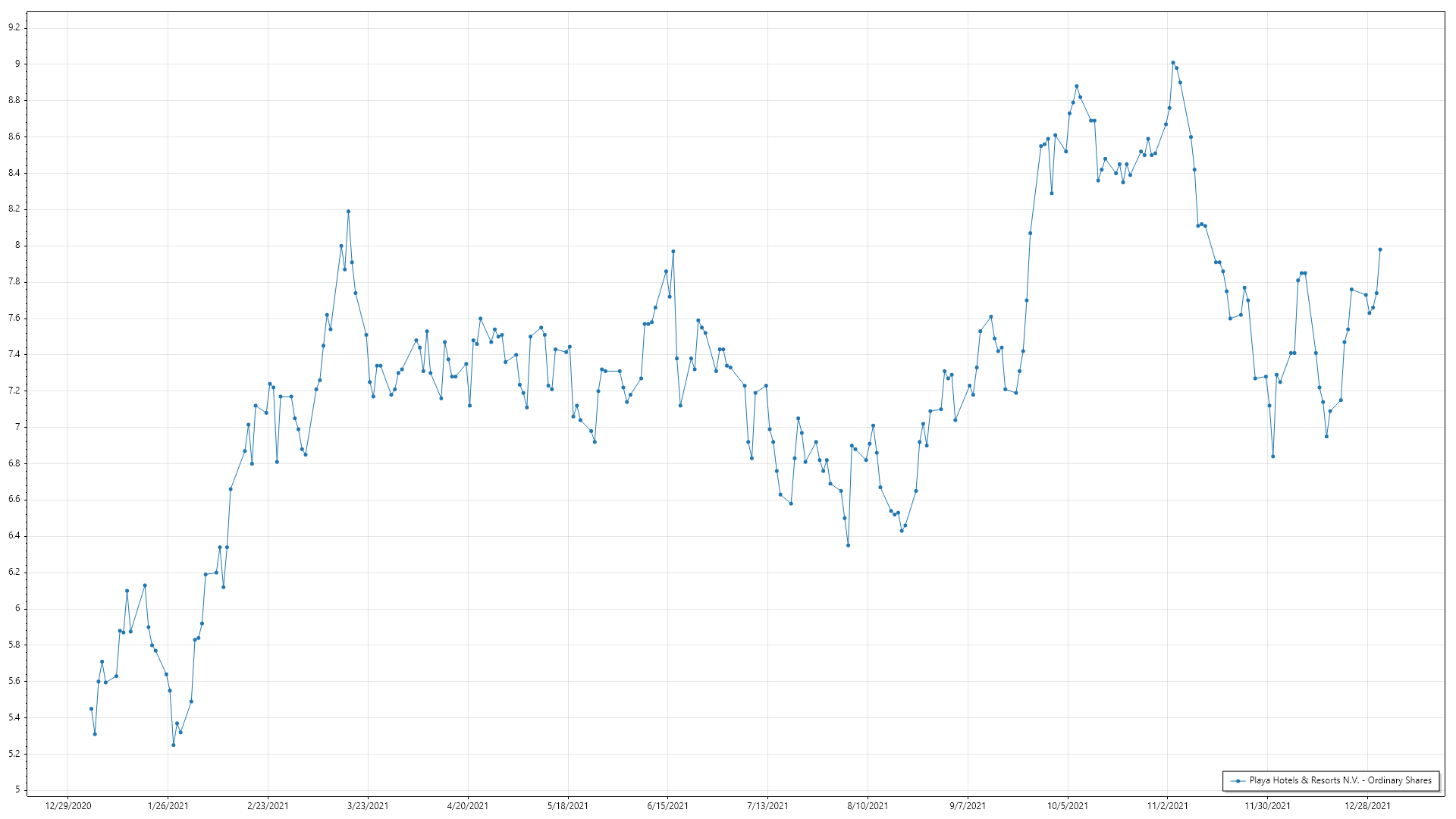Click the Playa Hotels & Resorts legend label
This screenshot has height=819, width=1456.
pos(1340,780)
